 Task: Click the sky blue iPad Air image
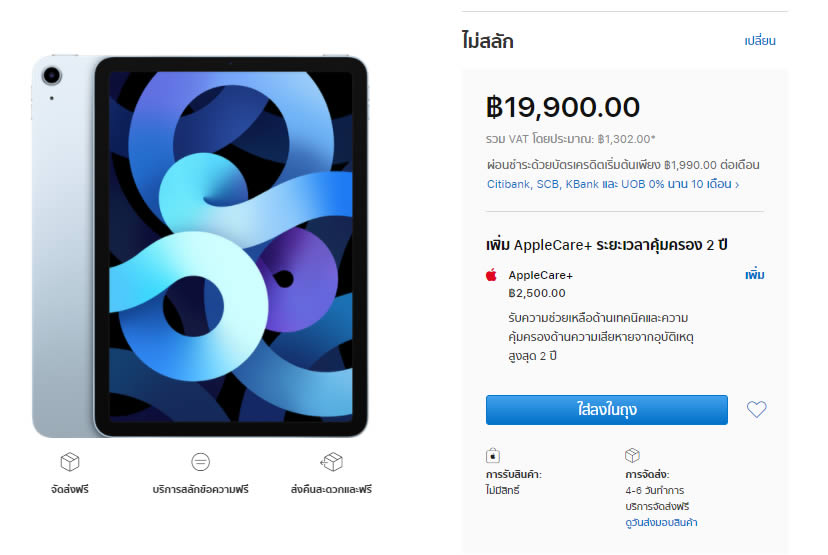click(200, 248)
